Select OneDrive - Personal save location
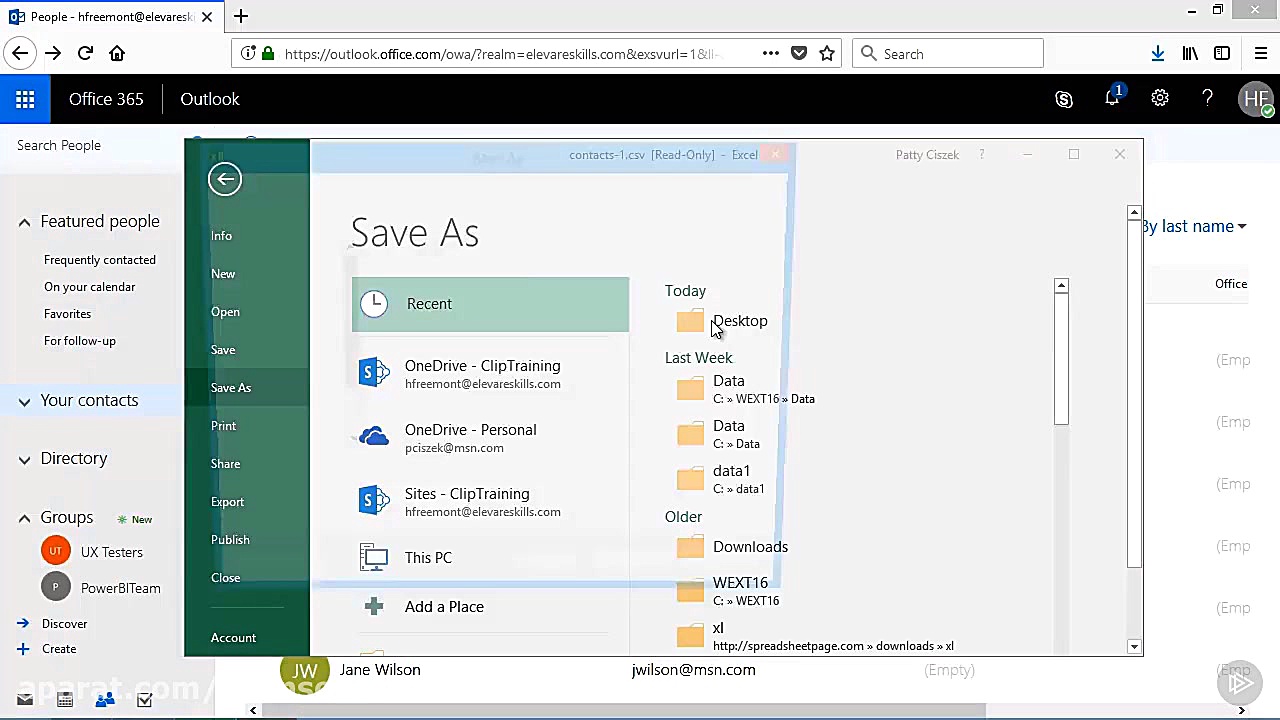1280x720 pixels. [x=470, y=438]
